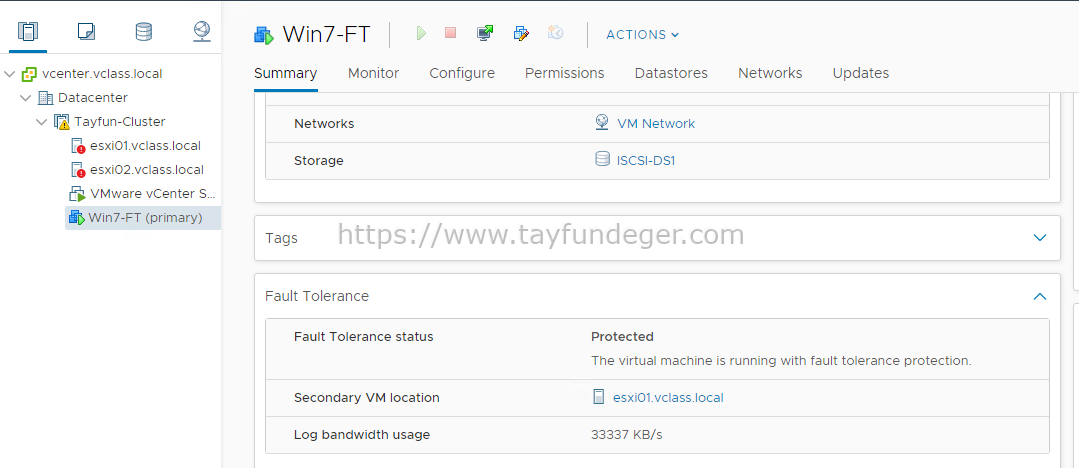1079x468 pixels.
Task: Select Win7-FT (primary) in the tree
Action: [x=145, y=218]
